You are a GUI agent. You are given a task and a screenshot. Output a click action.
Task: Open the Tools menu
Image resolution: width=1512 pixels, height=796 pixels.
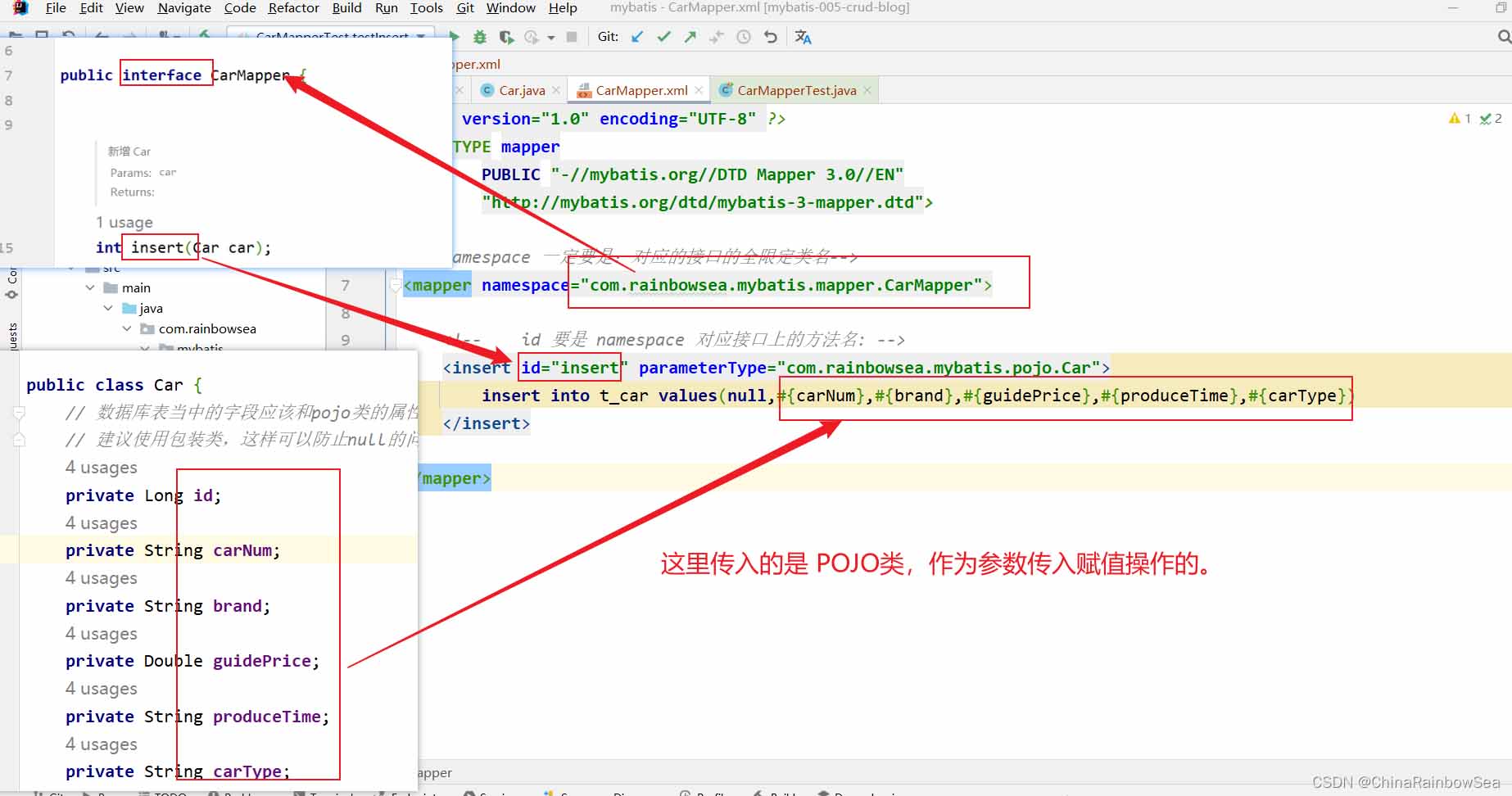426,8
